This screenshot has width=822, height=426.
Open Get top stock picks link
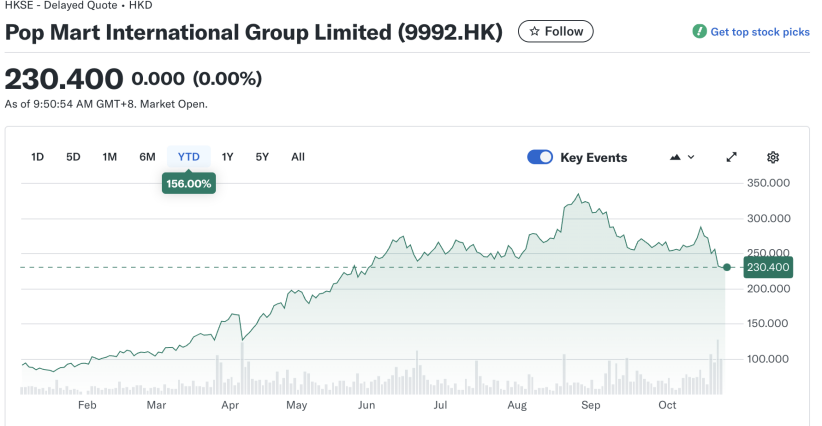tap(759, 32)
